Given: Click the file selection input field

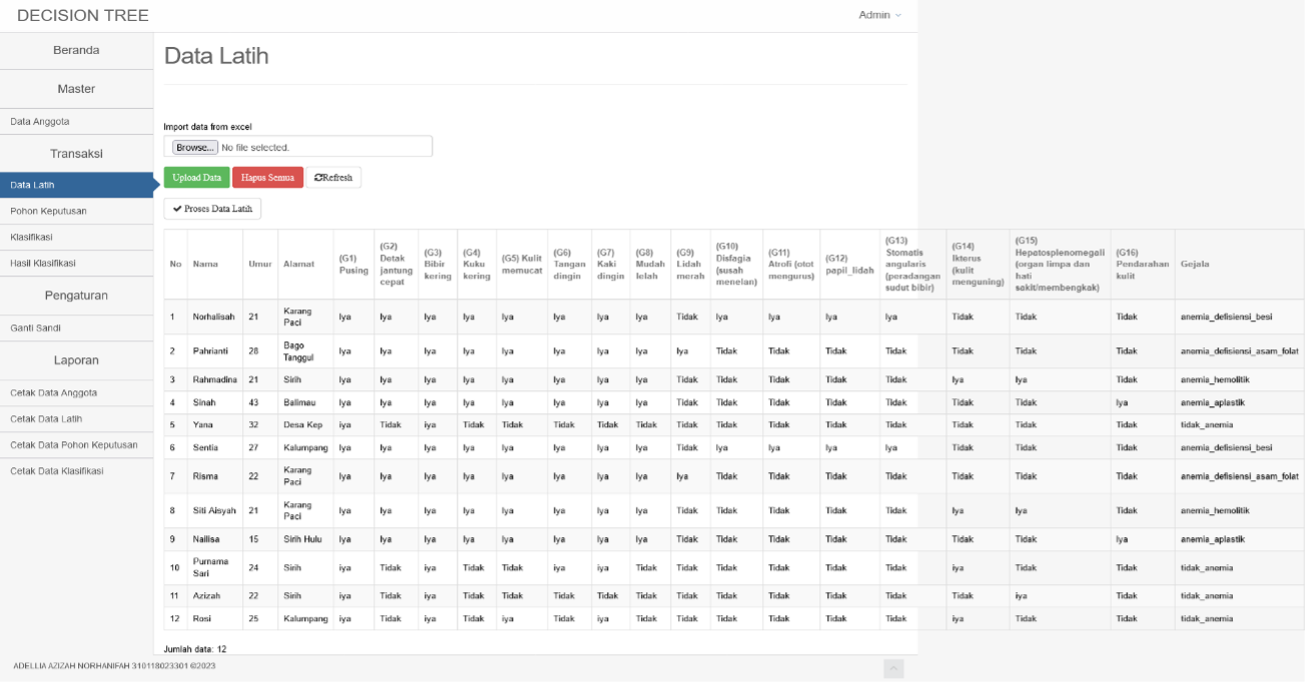Looking at the screenshot, I should 298,147.
